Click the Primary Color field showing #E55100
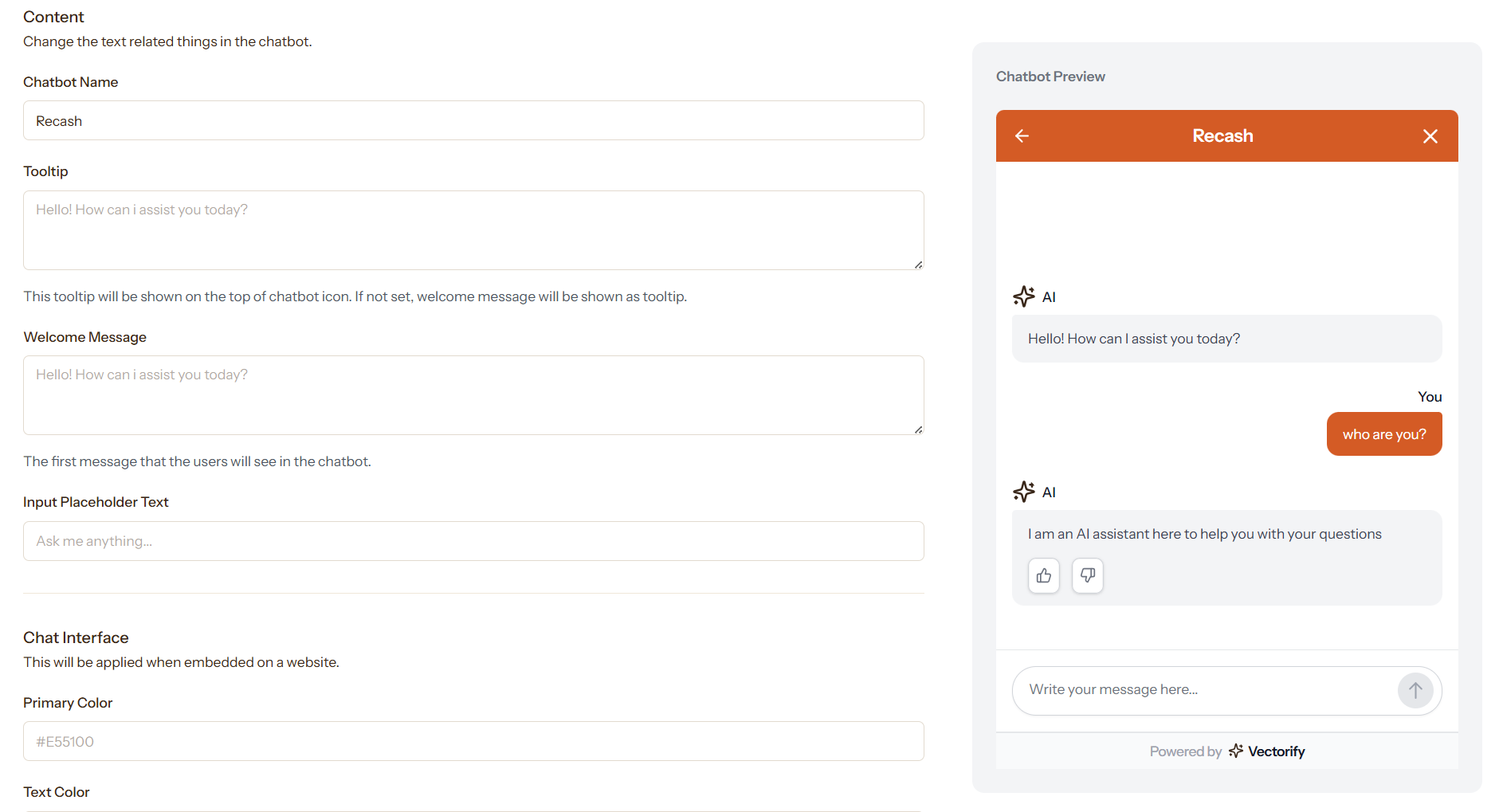This screenshot has width=1499, height=812. pos(473,741)
